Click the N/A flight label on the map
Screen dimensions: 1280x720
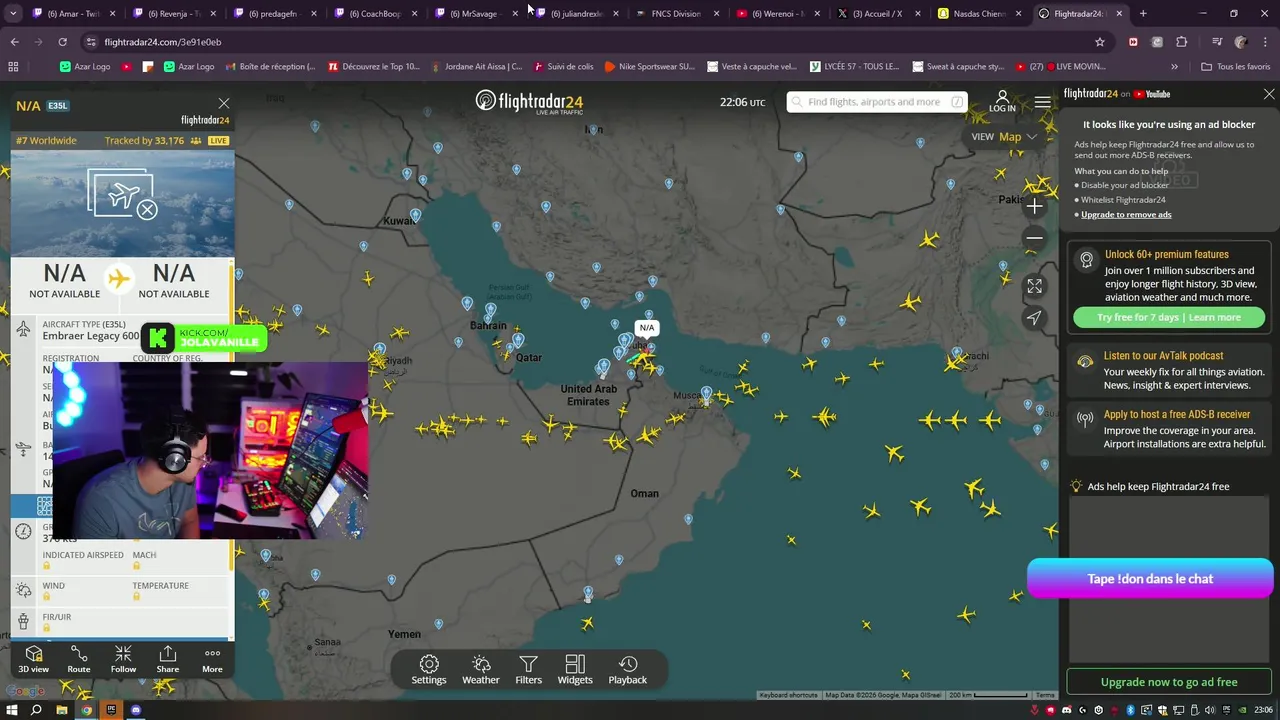[x=647, y=328]
